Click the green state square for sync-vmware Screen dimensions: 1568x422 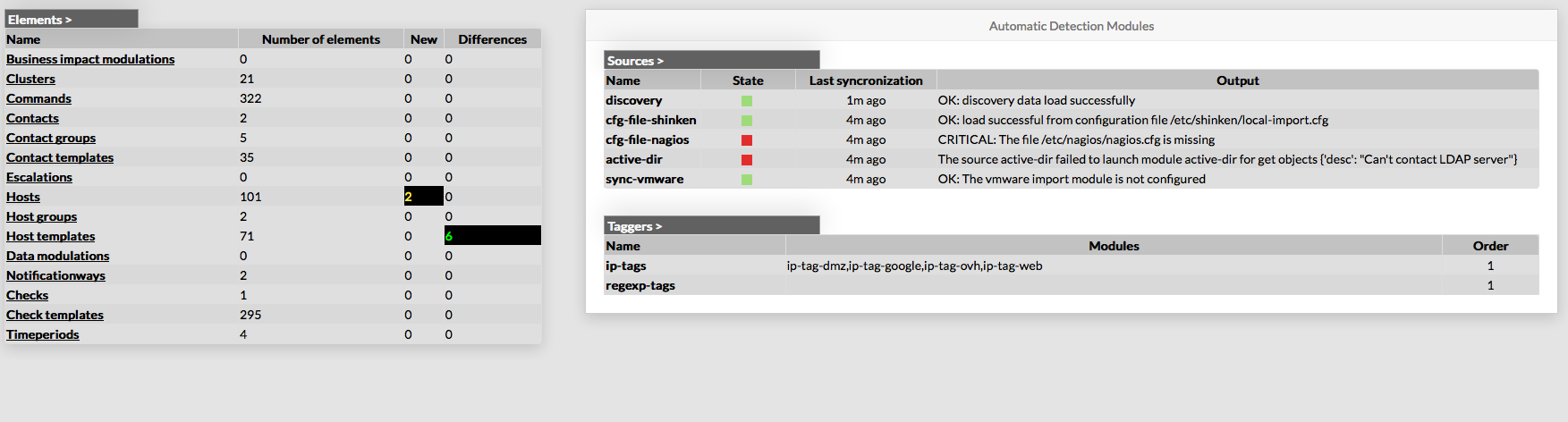(747, 180)
